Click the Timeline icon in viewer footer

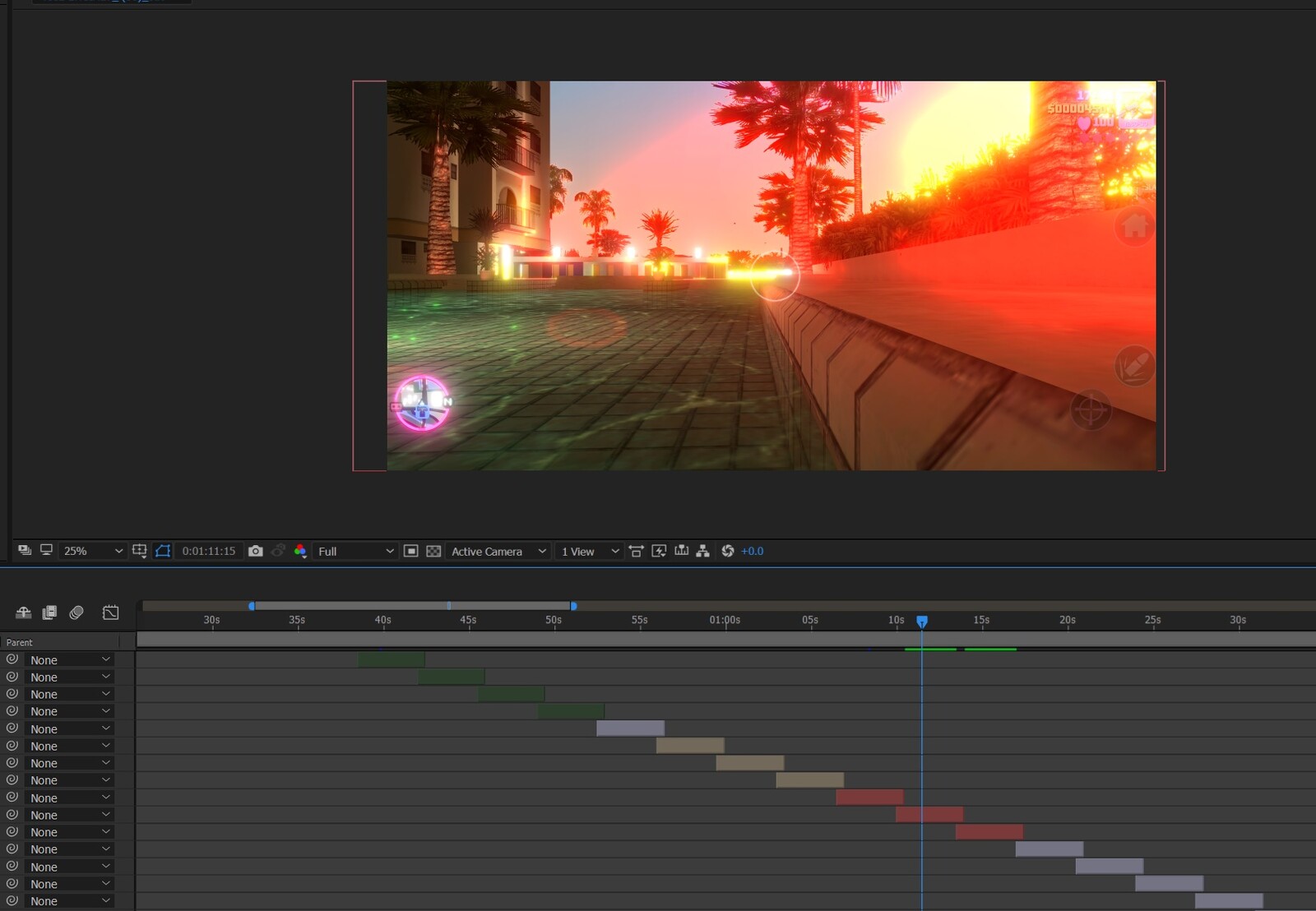(x=681, y=551)
